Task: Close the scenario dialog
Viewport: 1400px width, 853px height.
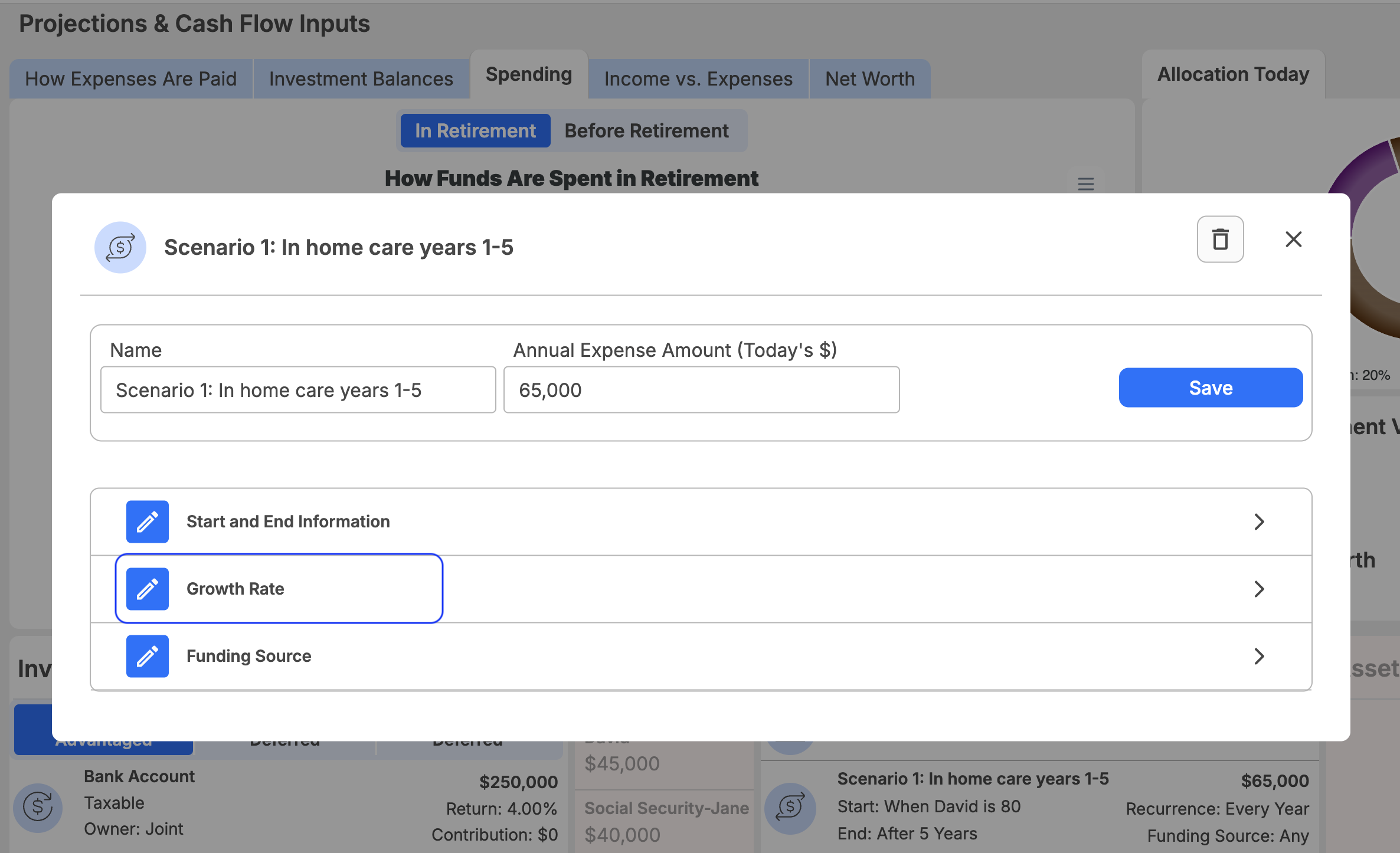Action: point(1293,240)
